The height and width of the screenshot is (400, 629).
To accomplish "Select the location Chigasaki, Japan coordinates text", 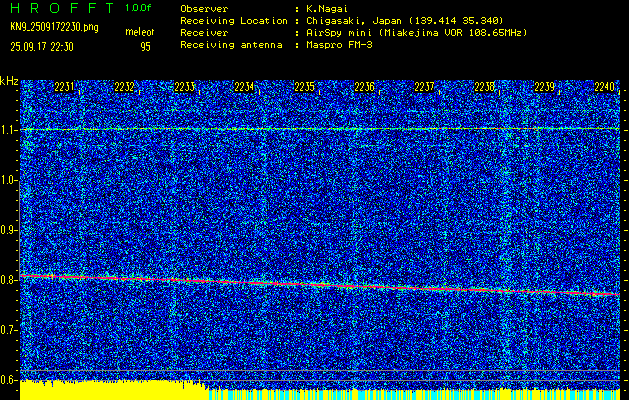I will click(x=405, y=21).
